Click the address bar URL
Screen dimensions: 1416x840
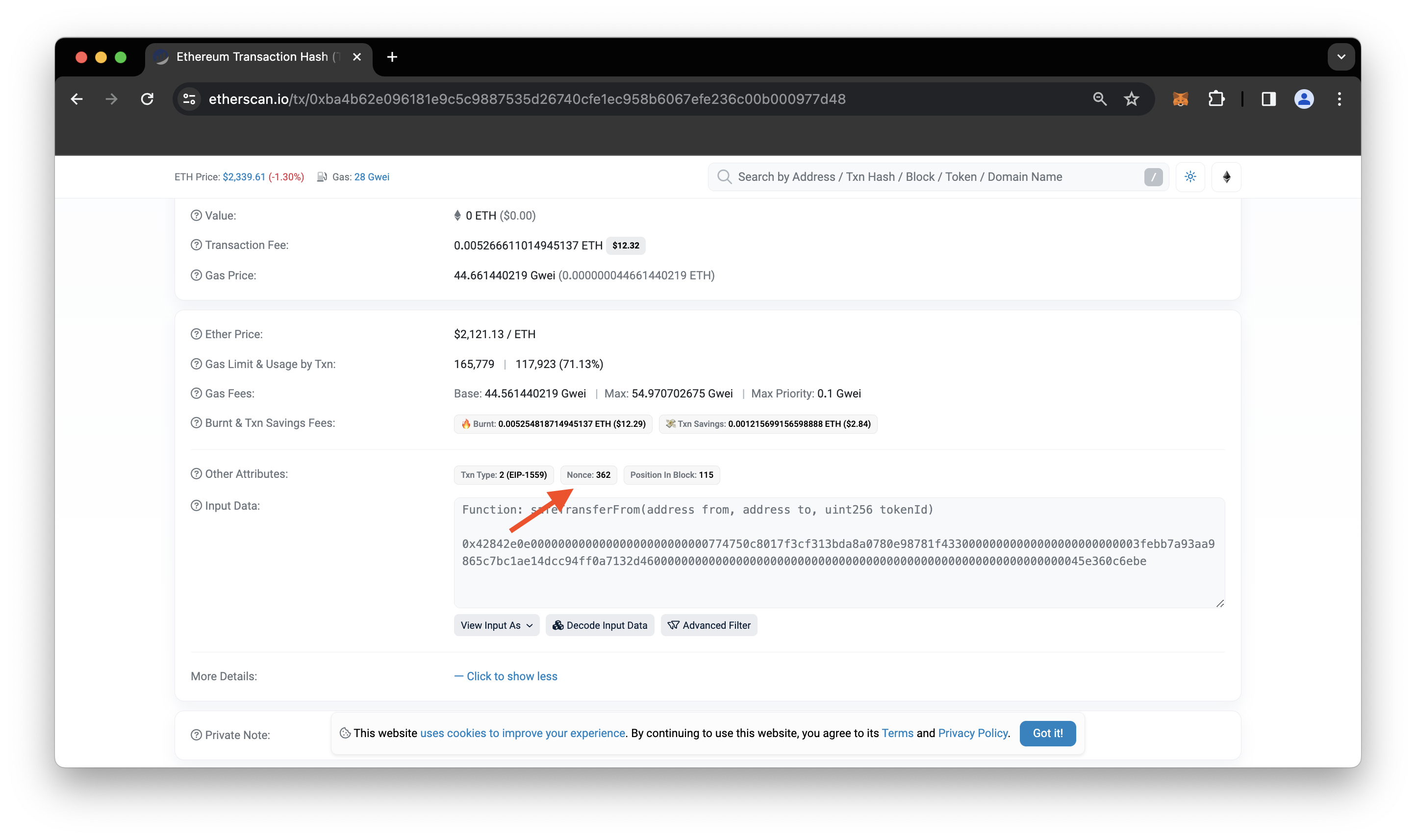click(527, 99)
